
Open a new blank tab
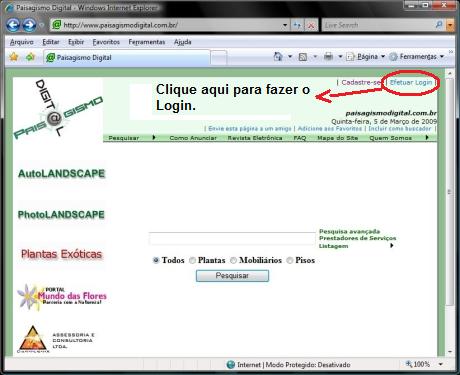219,58
